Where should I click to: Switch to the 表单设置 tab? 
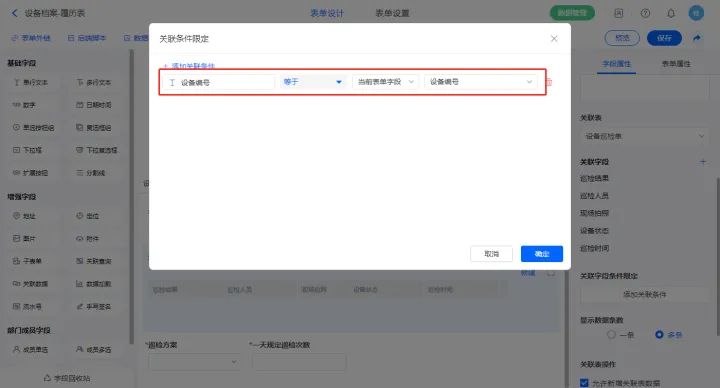(x=392, y=13)
